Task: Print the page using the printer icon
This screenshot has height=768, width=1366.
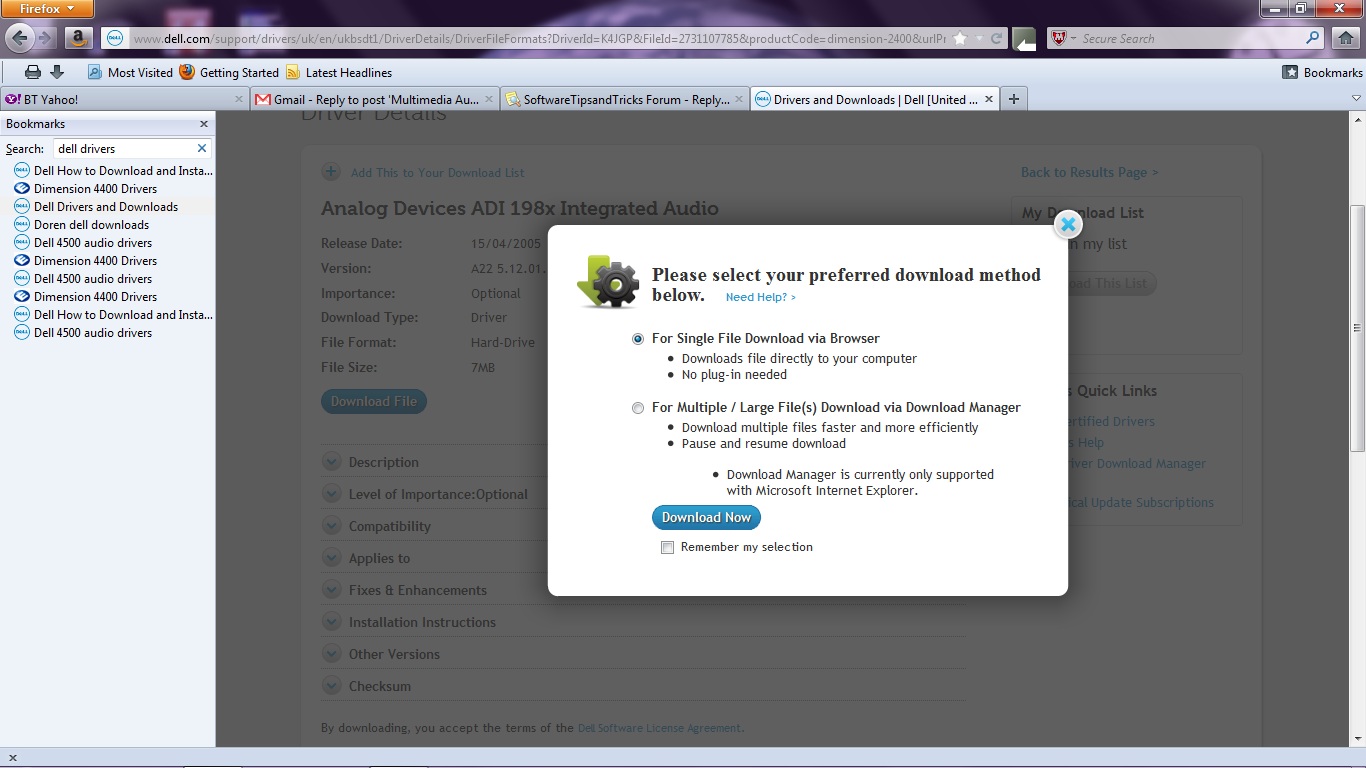Action: 33,72
